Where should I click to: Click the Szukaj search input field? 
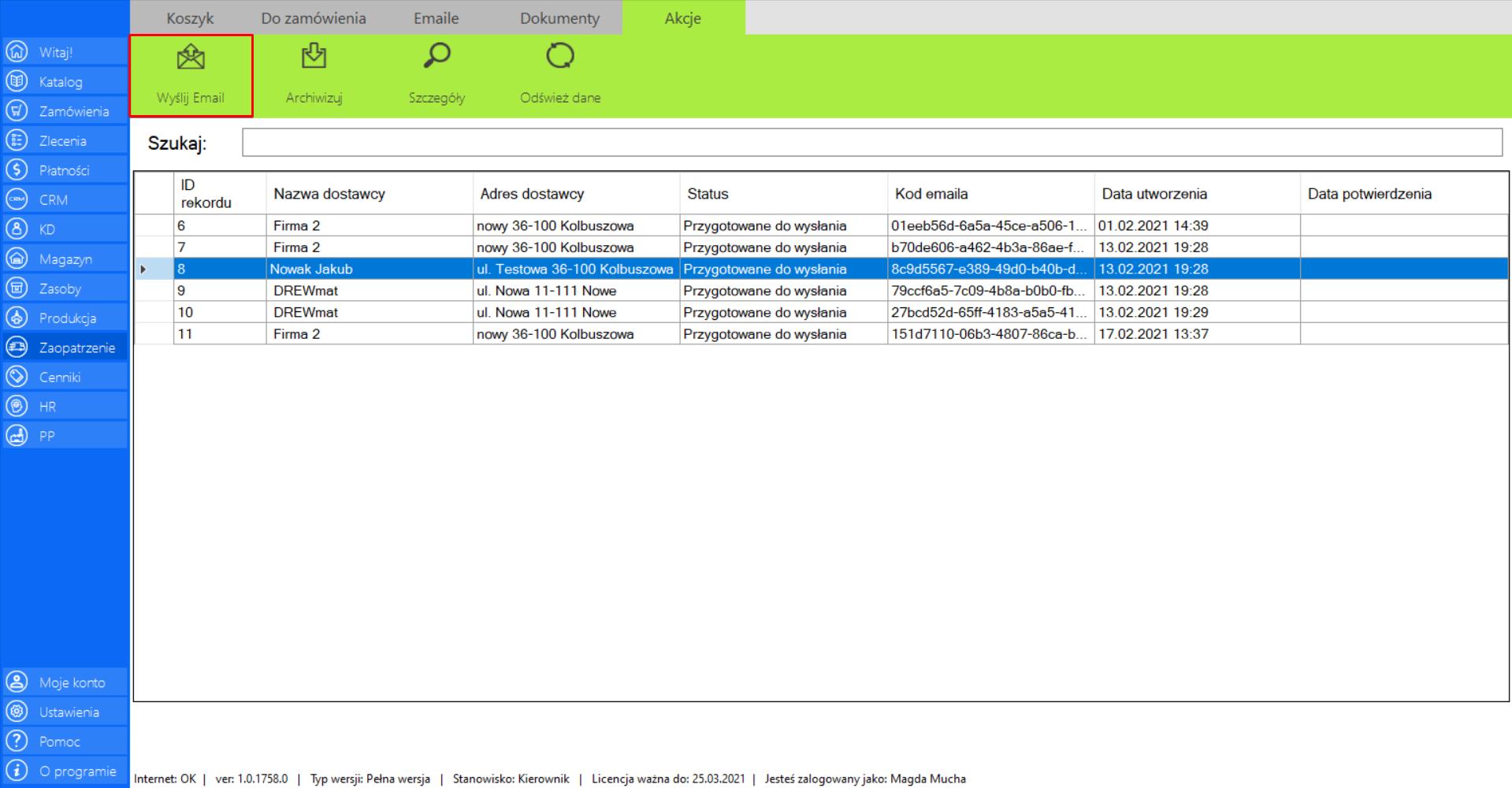pos(871,143)
